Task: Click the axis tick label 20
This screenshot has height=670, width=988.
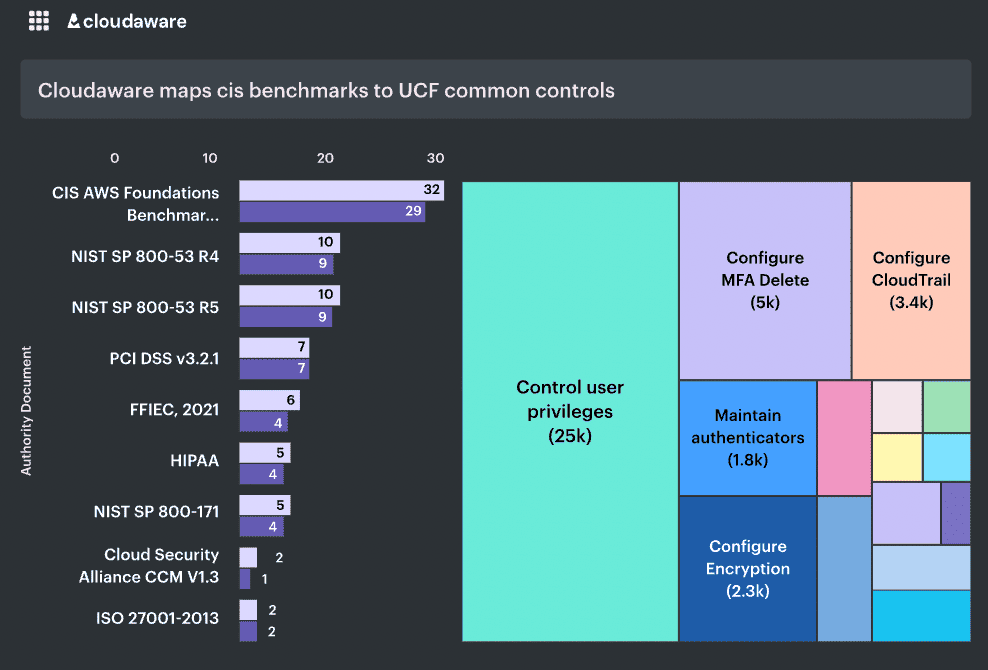Action: coord(325,158)
